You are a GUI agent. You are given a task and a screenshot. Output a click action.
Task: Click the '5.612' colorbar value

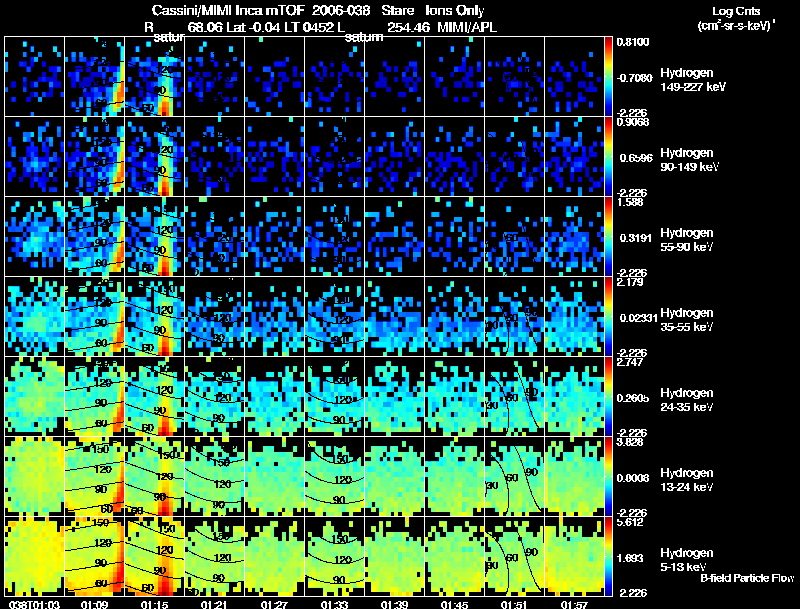630,522
